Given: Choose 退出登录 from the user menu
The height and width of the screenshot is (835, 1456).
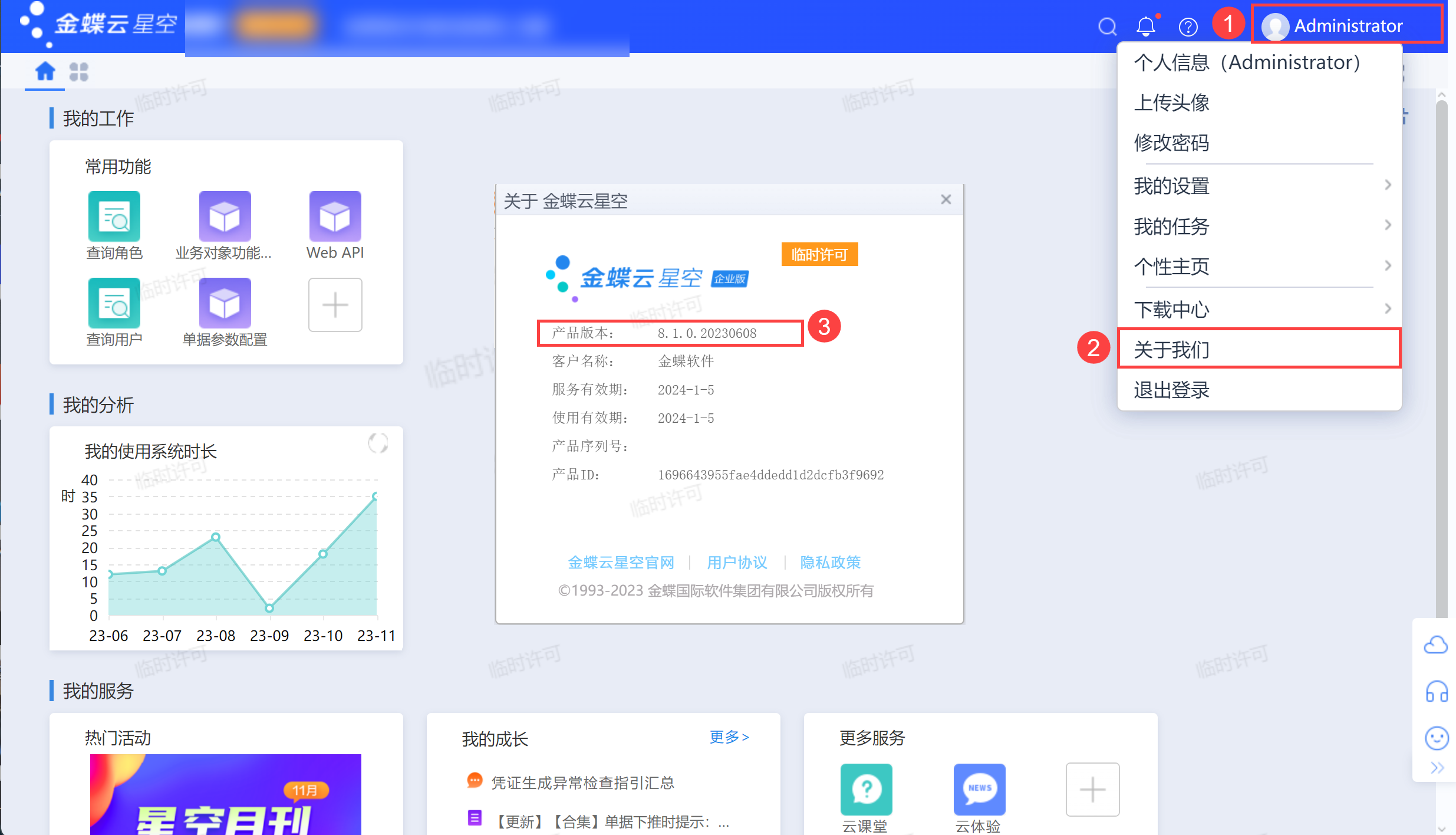Looking at the screenshot, I should (1172, 390).
